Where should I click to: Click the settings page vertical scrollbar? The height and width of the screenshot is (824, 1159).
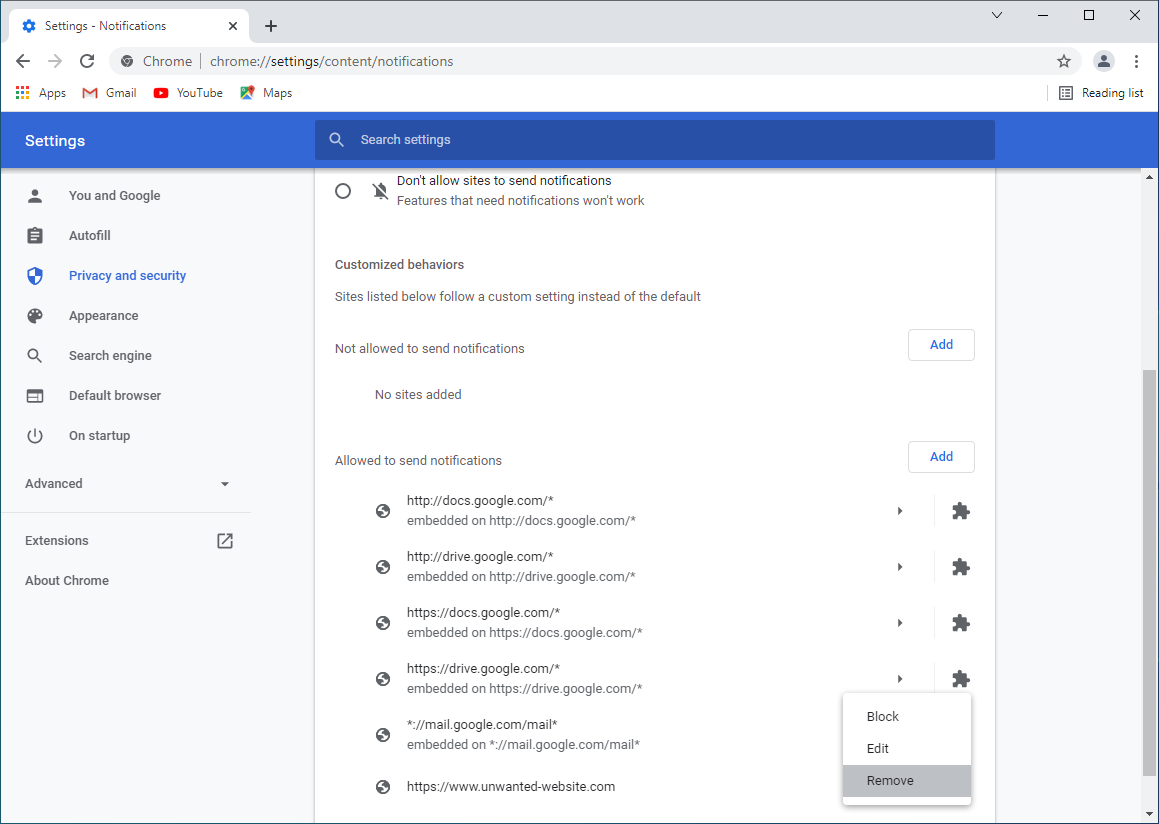pos(1149,570)
